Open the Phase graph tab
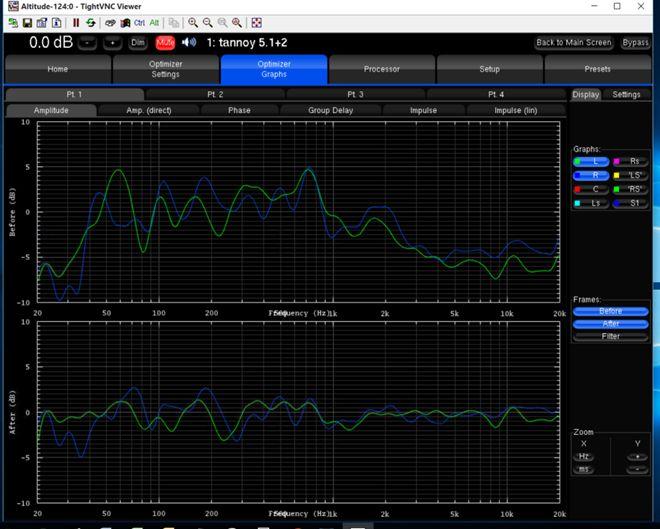Image resolution: width=660 pixels, height=529 pixels. tap(239, 110)
